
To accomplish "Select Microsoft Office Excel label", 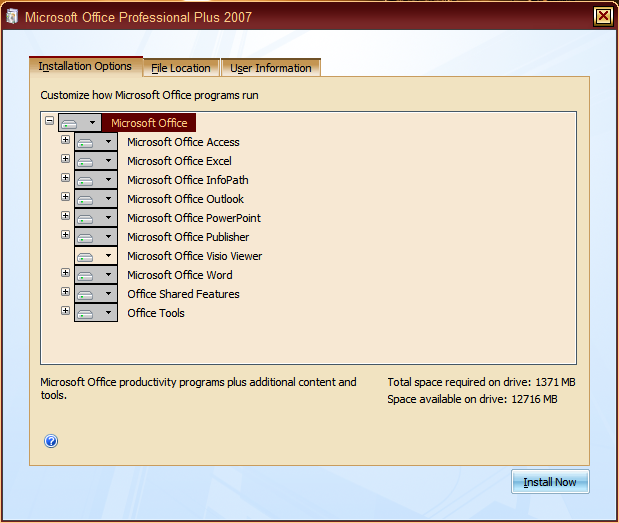I will pyautogui.click(x=179, y=161).
